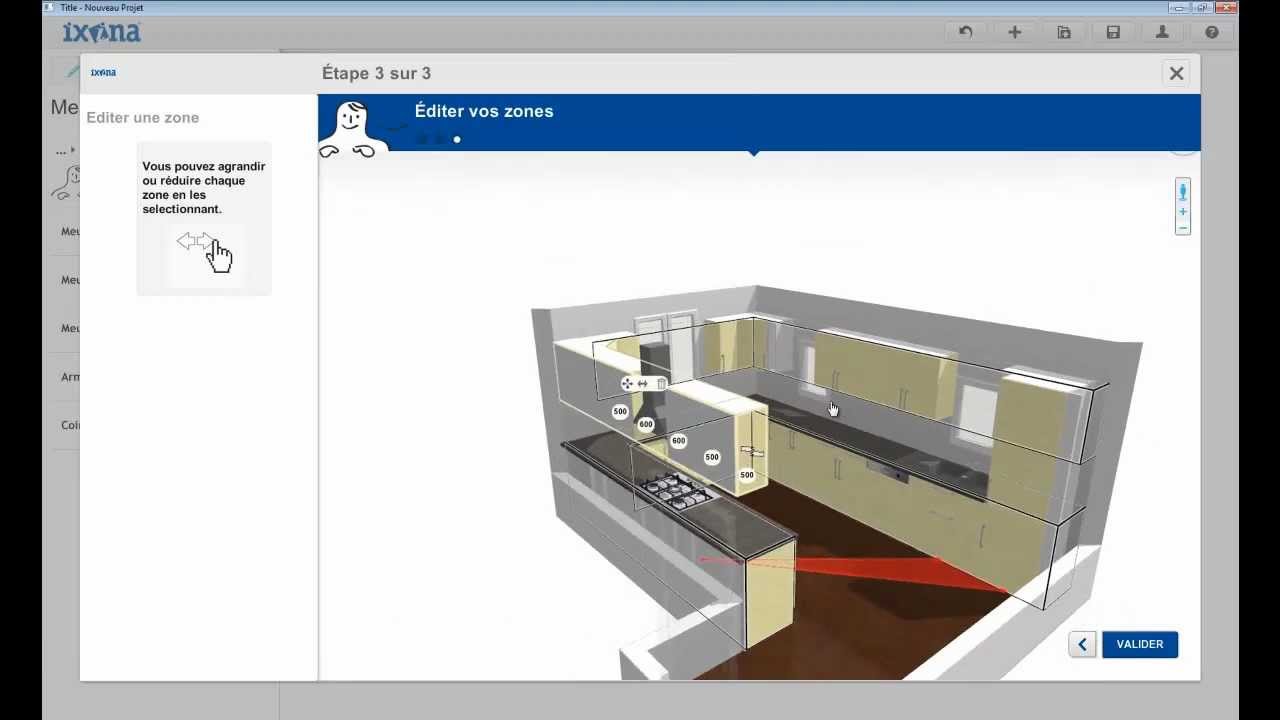Delete the zone with the trash icon
The image size is (1280, 720).
point(660,384)
